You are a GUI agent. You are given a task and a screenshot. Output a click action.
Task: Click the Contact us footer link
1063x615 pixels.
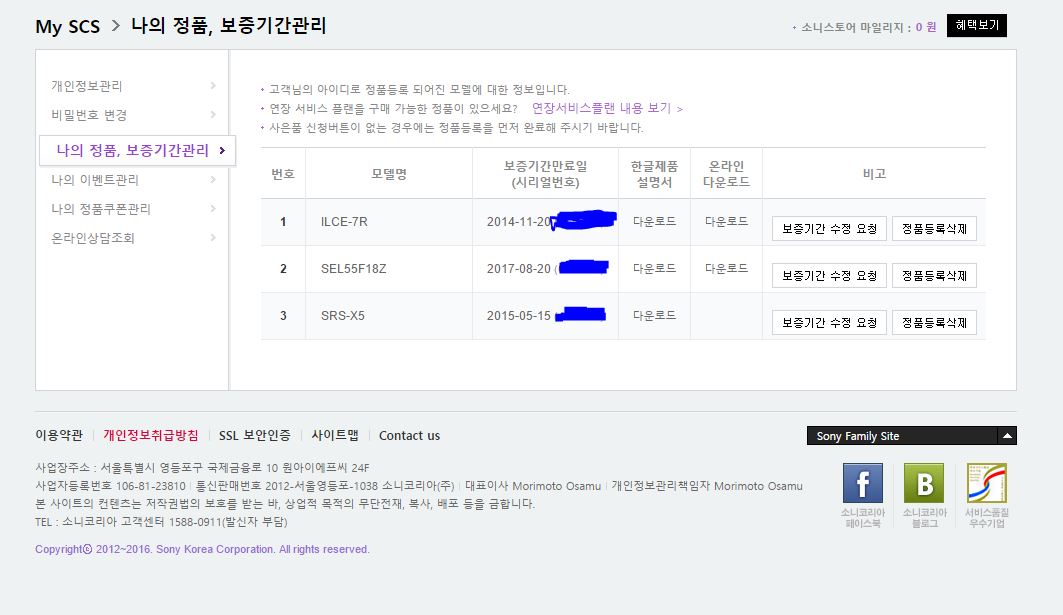click(409, 436)
